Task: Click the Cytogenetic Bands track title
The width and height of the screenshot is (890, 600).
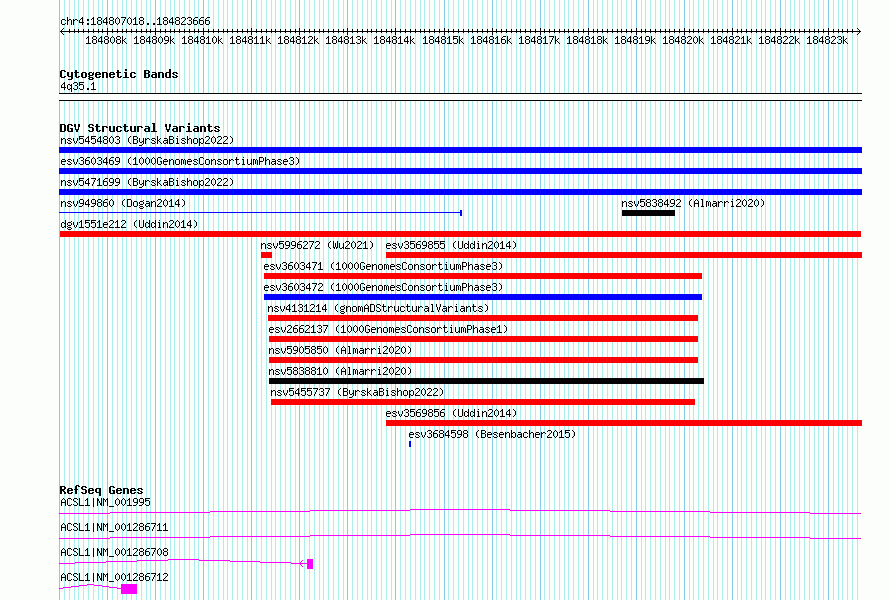Action: pos(119,74)
